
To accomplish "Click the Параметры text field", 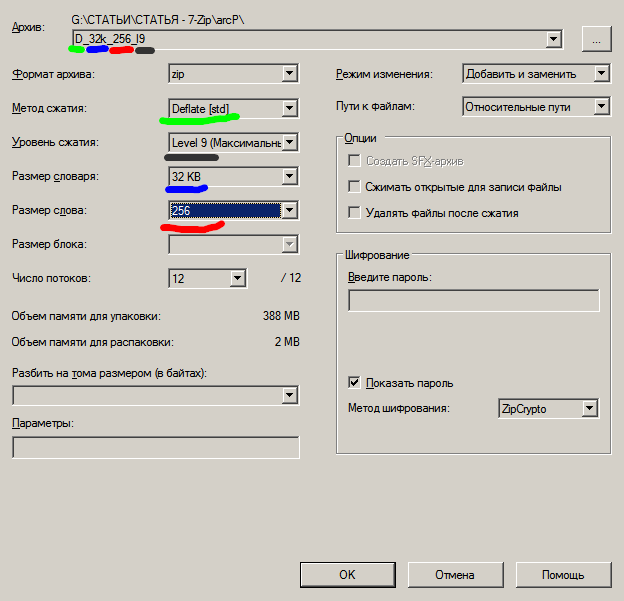I will click(156, 447).
